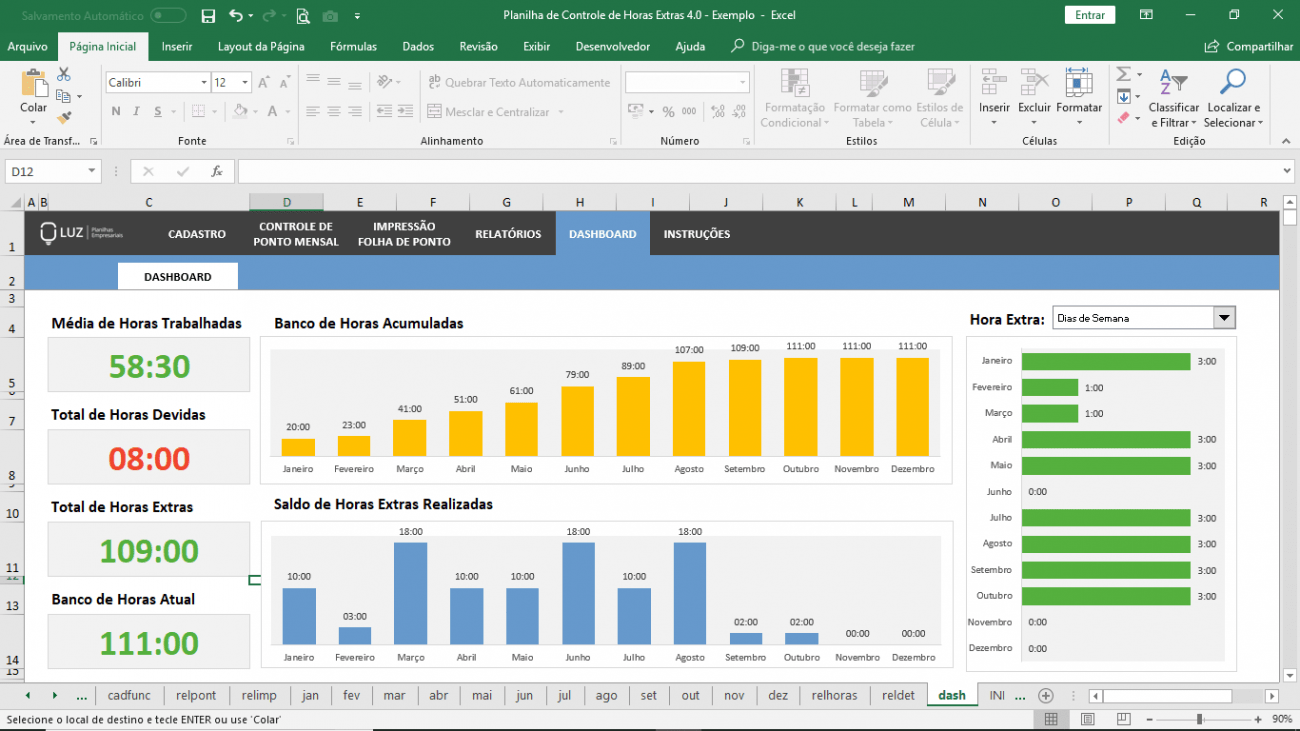The image size is (1300, 731).
Task: Click the Colar paste icon
Action: tap(34, 84)
